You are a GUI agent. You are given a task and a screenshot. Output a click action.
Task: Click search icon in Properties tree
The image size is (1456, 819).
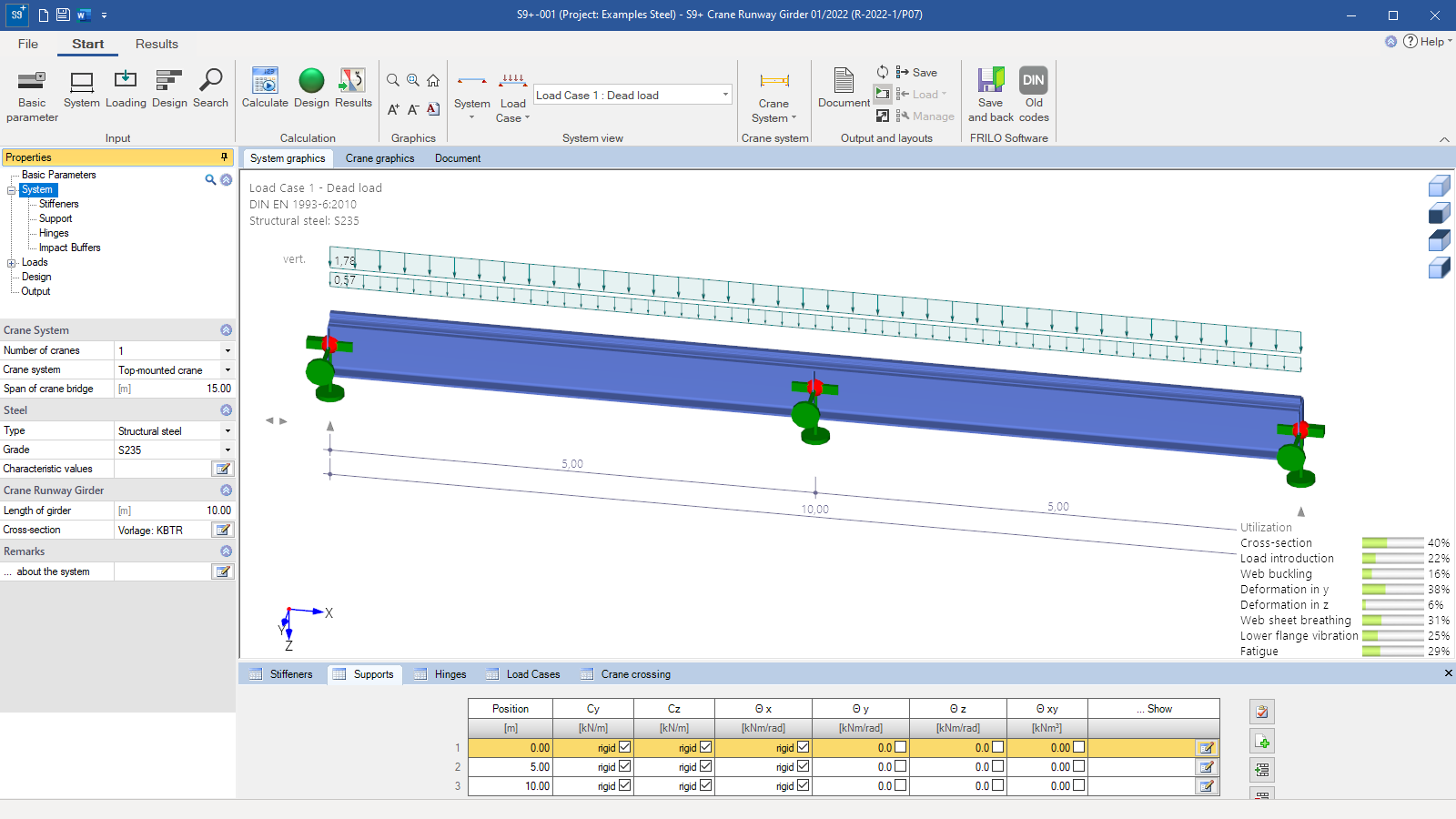point(210,179)
